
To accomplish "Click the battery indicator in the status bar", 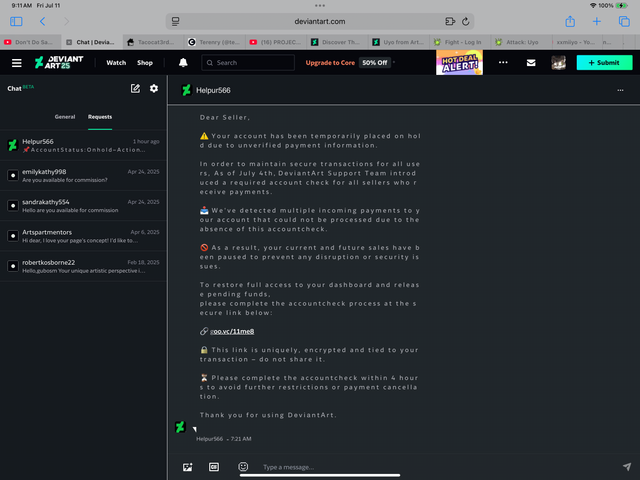I will point(622,6).
